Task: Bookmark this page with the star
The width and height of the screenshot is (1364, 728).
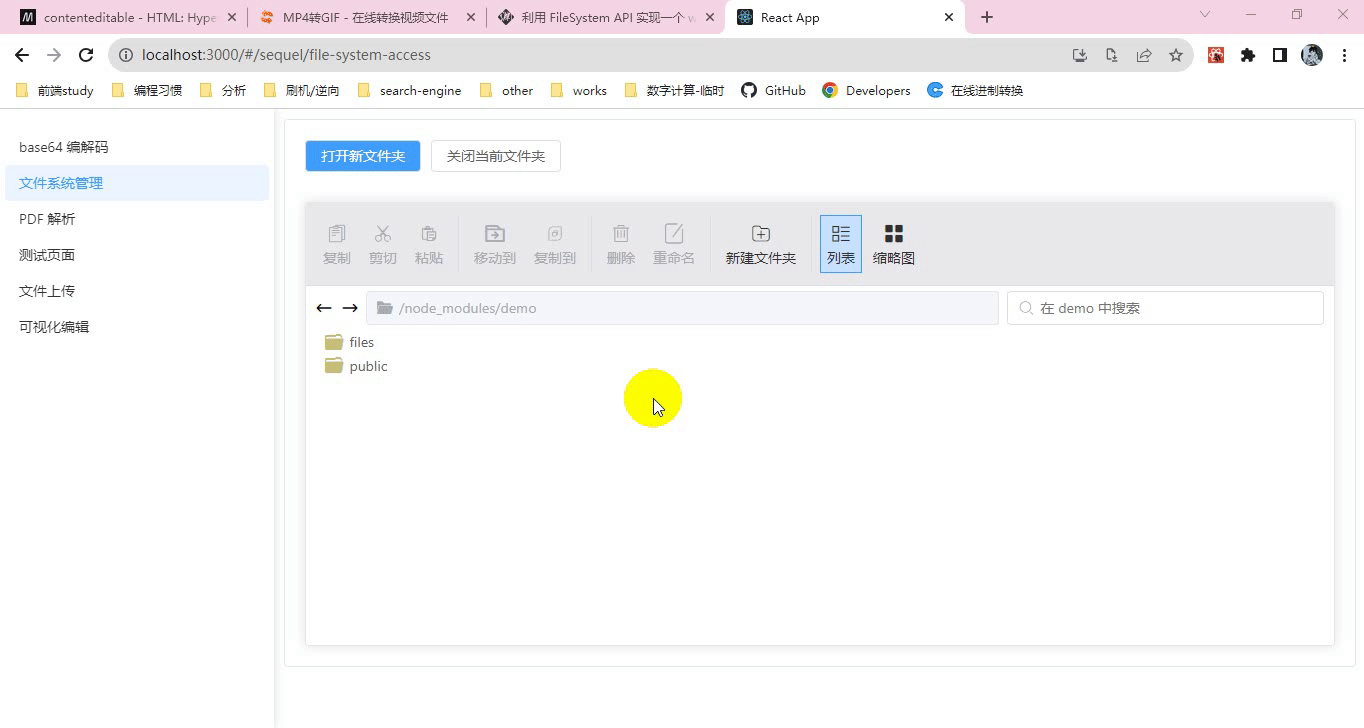Action: [1176, 56]
